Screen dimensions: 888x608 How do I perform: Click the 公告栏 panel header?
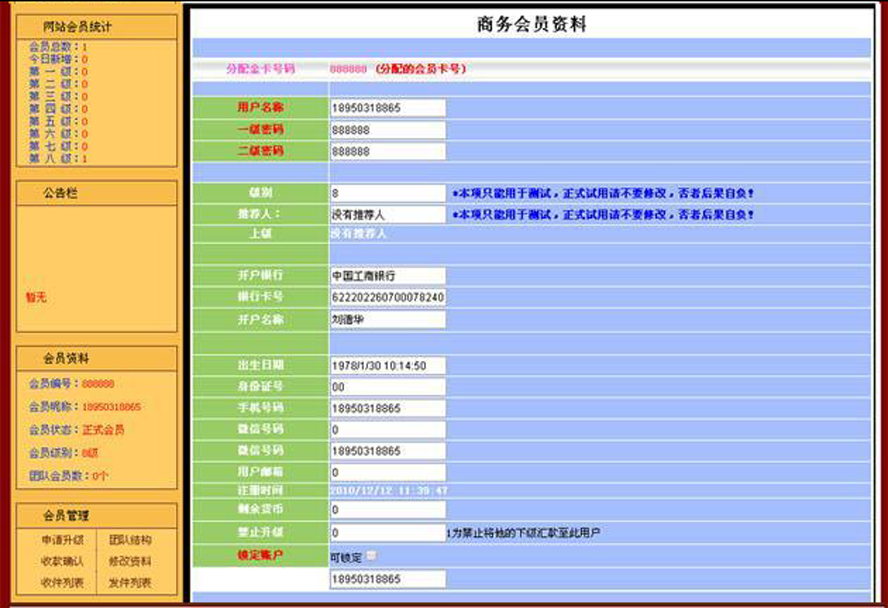coord(96,193)
